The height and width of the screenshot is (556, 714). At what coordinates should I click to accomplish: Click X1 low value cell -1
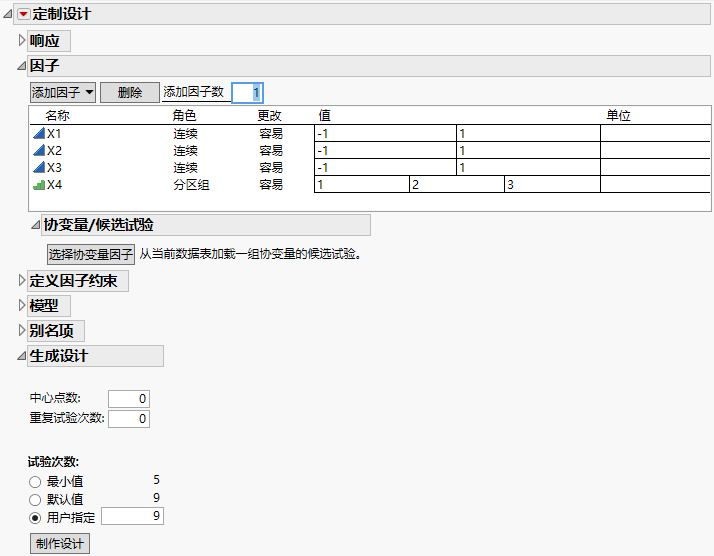coord(385,133)
